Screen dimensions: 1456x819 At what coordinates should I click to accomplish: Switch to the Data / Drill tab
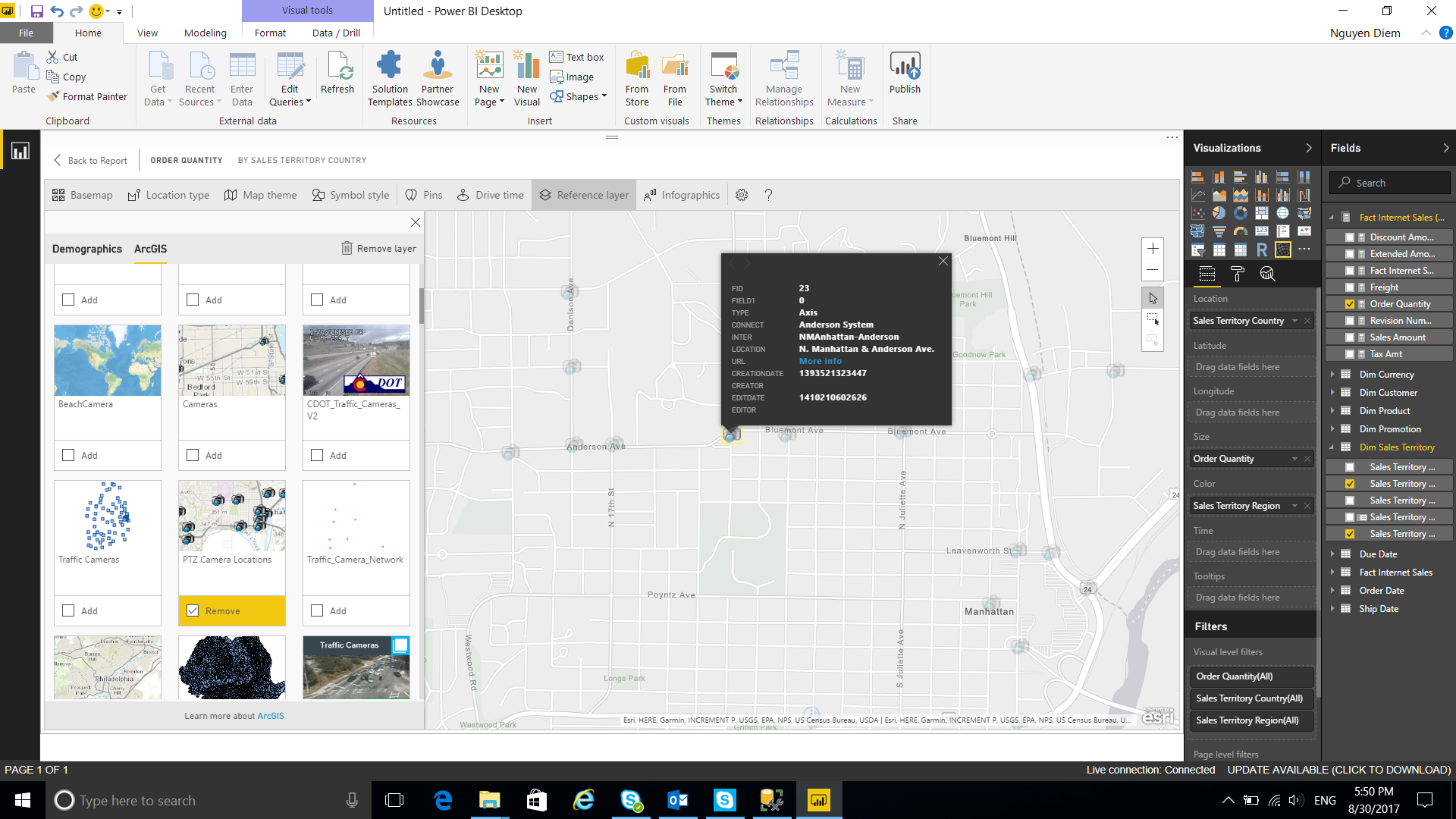(336, 33)
